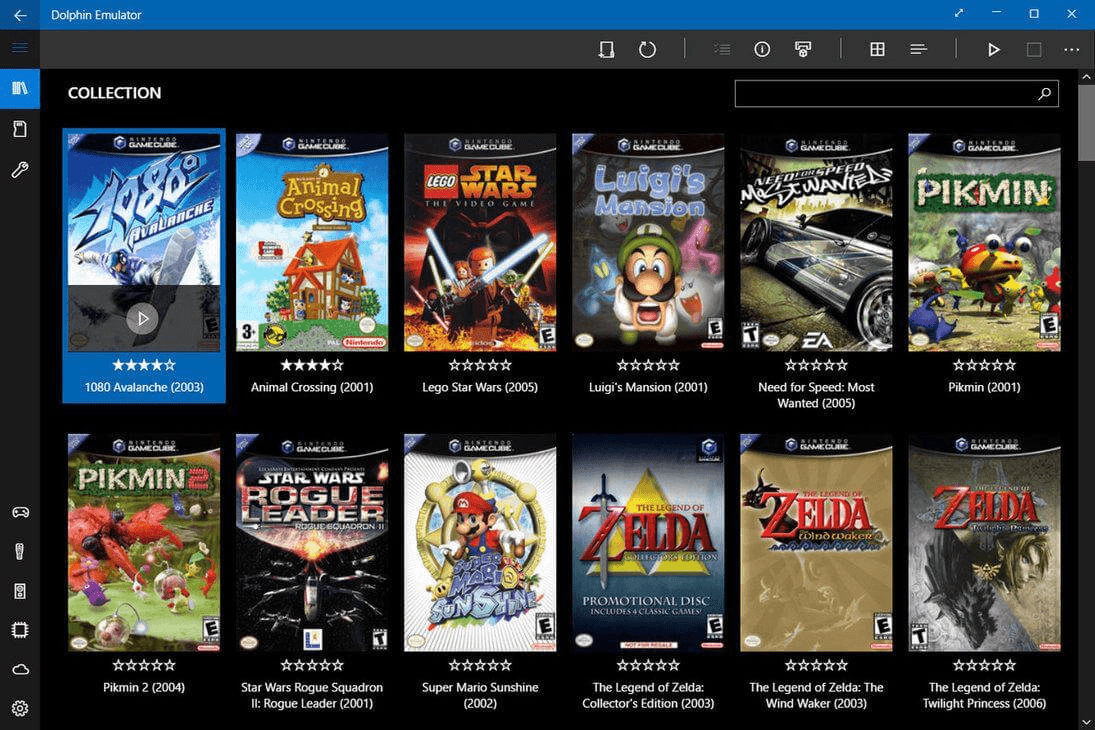The height and width of the screenshot is (730, 1095).
Task: Click the collection search input field
Action: point(885,94)
